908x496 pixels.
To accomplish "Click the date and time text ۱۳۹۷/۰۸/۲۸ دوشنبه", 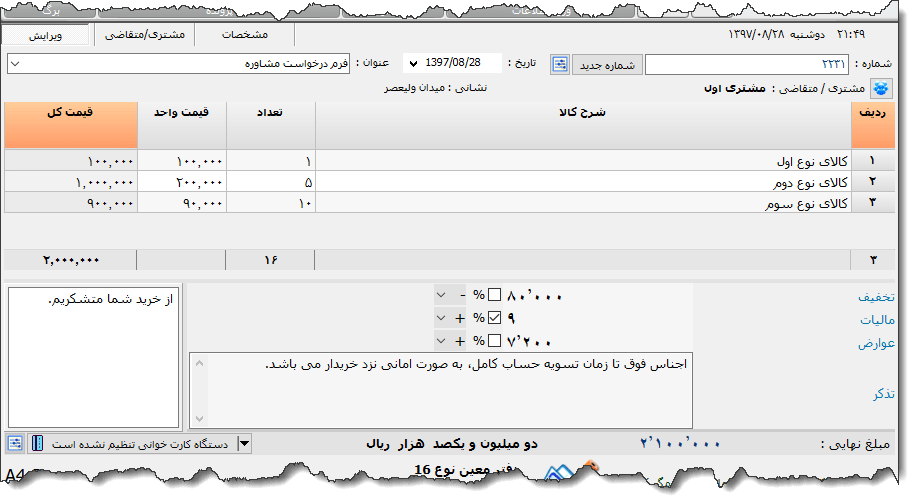I will (777, 34).
